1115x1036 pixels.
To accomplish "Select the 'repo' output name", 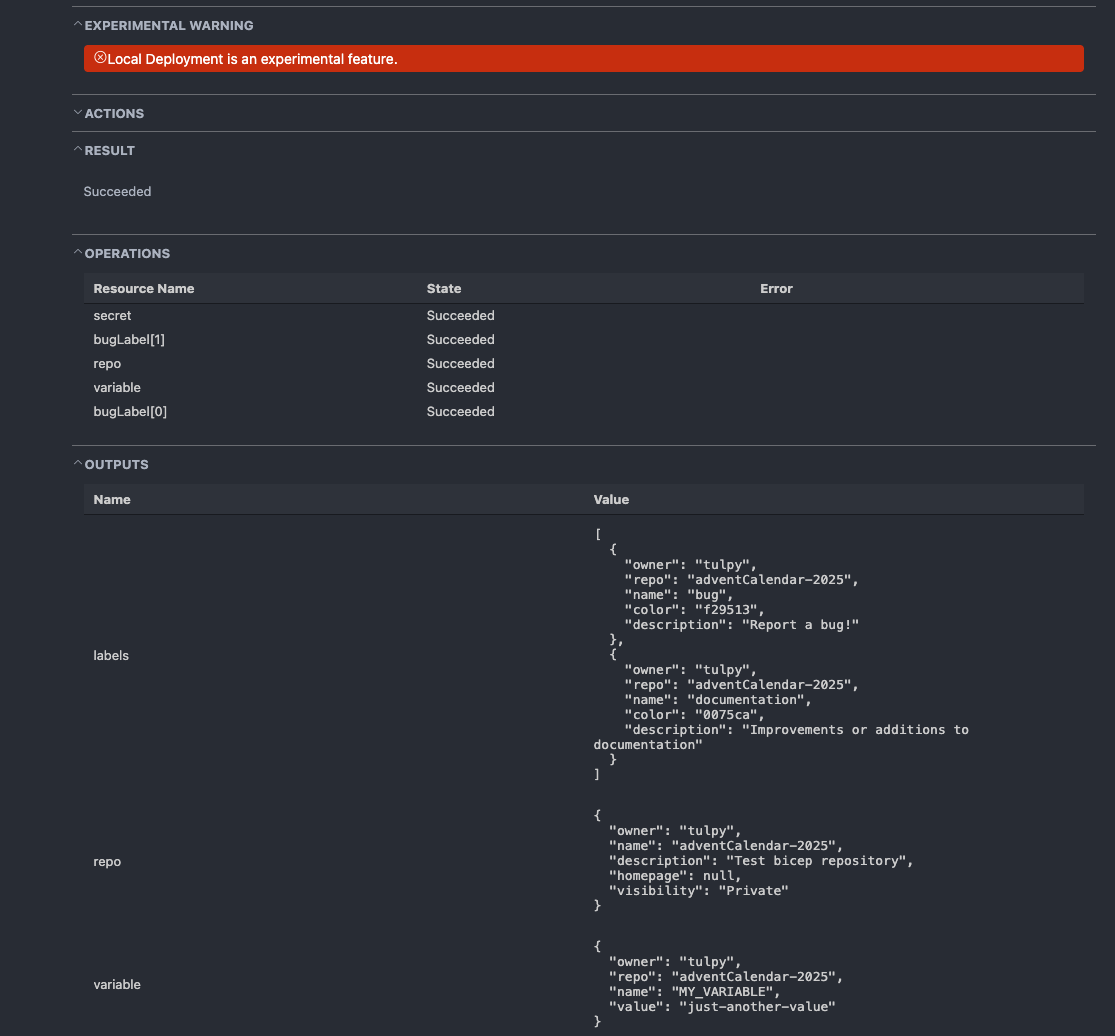I will click(x=107, y=862).
